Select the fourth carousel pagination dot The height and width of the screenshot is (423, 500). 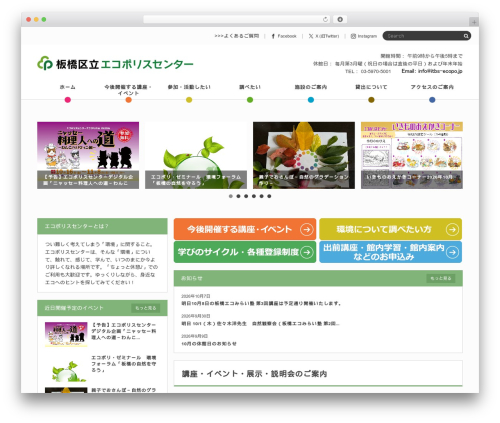[x=254, y=196]
